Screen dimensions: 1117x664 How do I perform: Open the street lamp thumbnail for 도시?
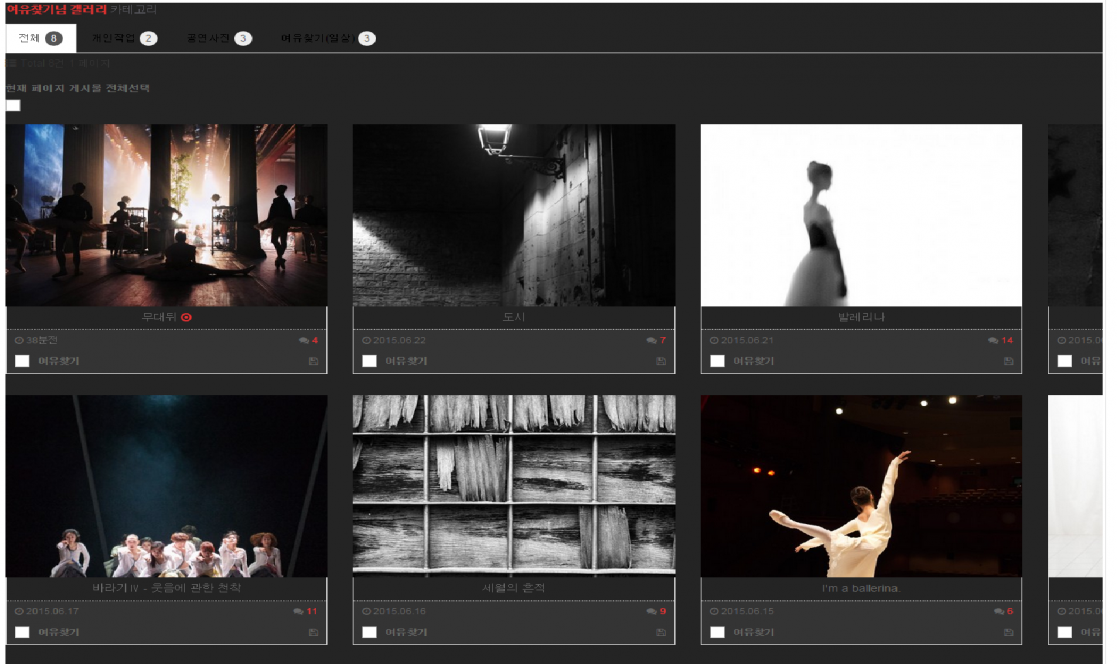tap(514, 215)
